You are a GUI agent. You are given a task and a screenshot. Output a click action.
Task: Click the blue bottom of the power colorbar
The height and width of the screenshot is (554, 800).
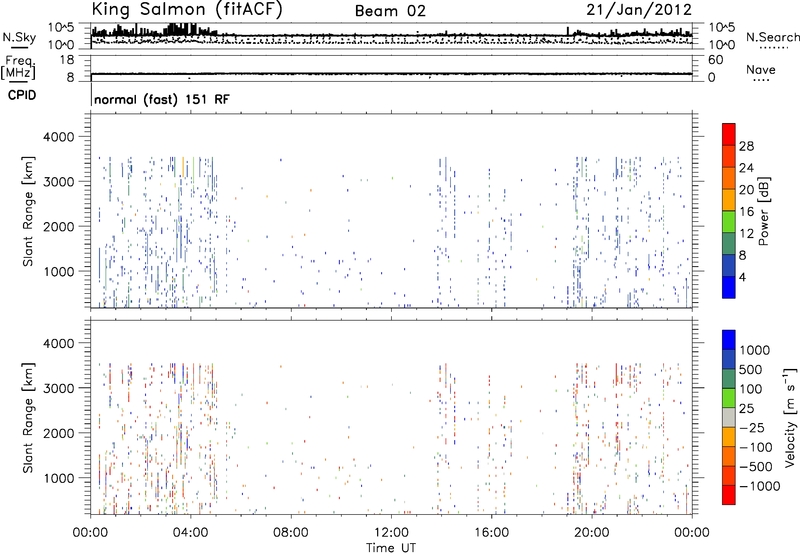click(x=729, y=287)
